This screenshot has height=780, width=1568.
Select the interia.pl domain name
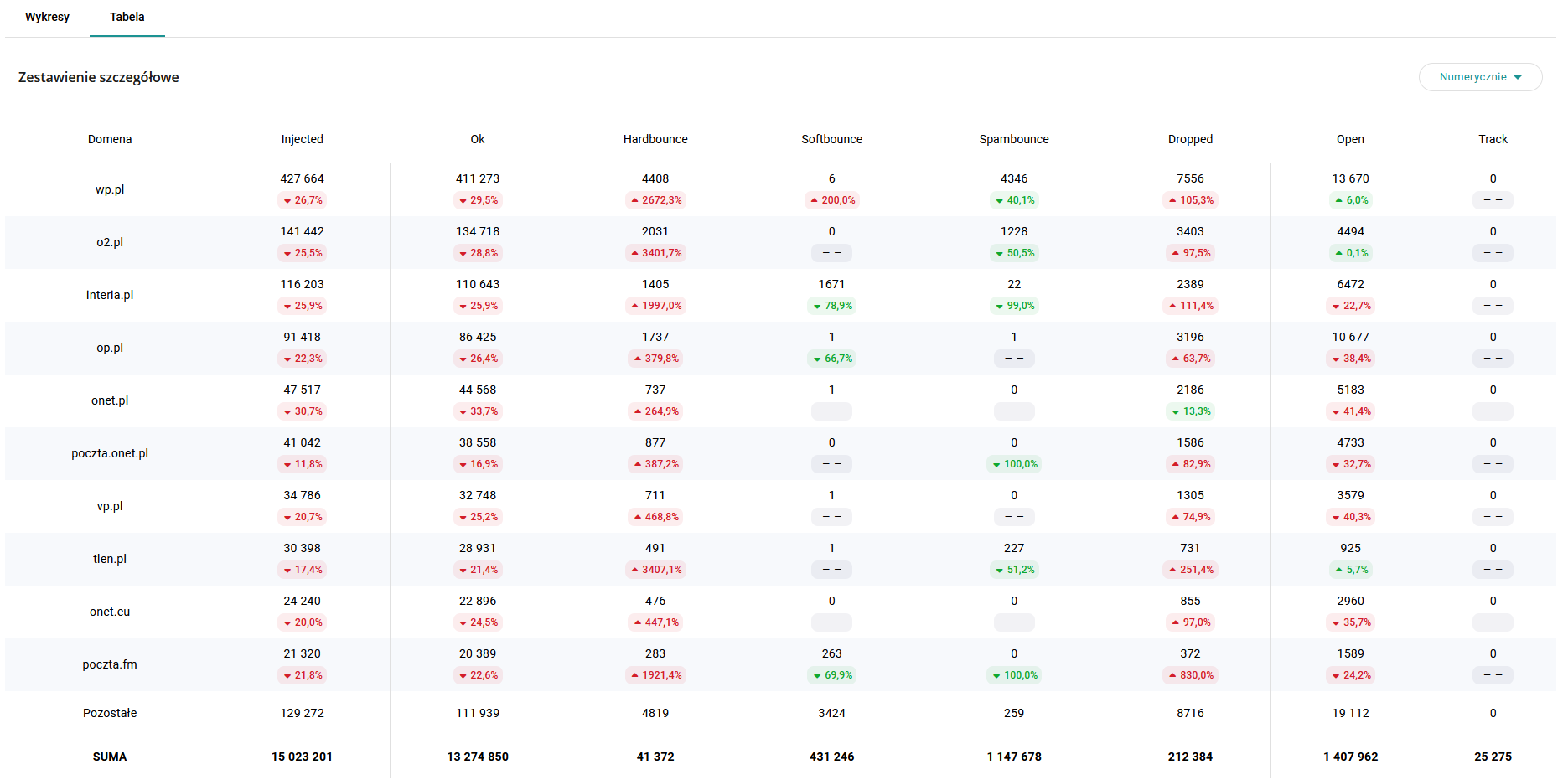[110, 295]
